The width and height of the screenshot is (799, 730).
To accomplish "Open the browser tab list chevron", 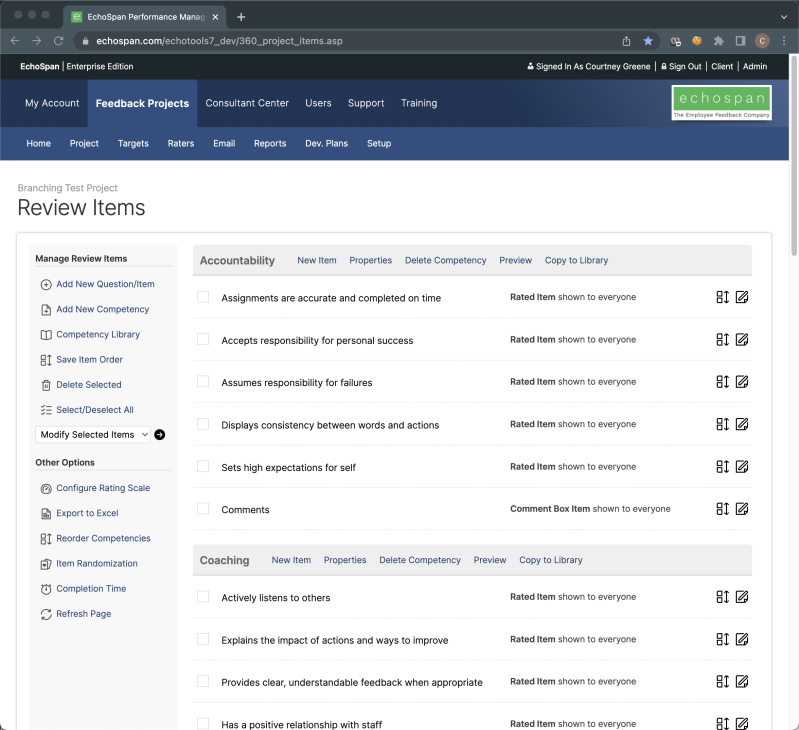I will 783,17.
